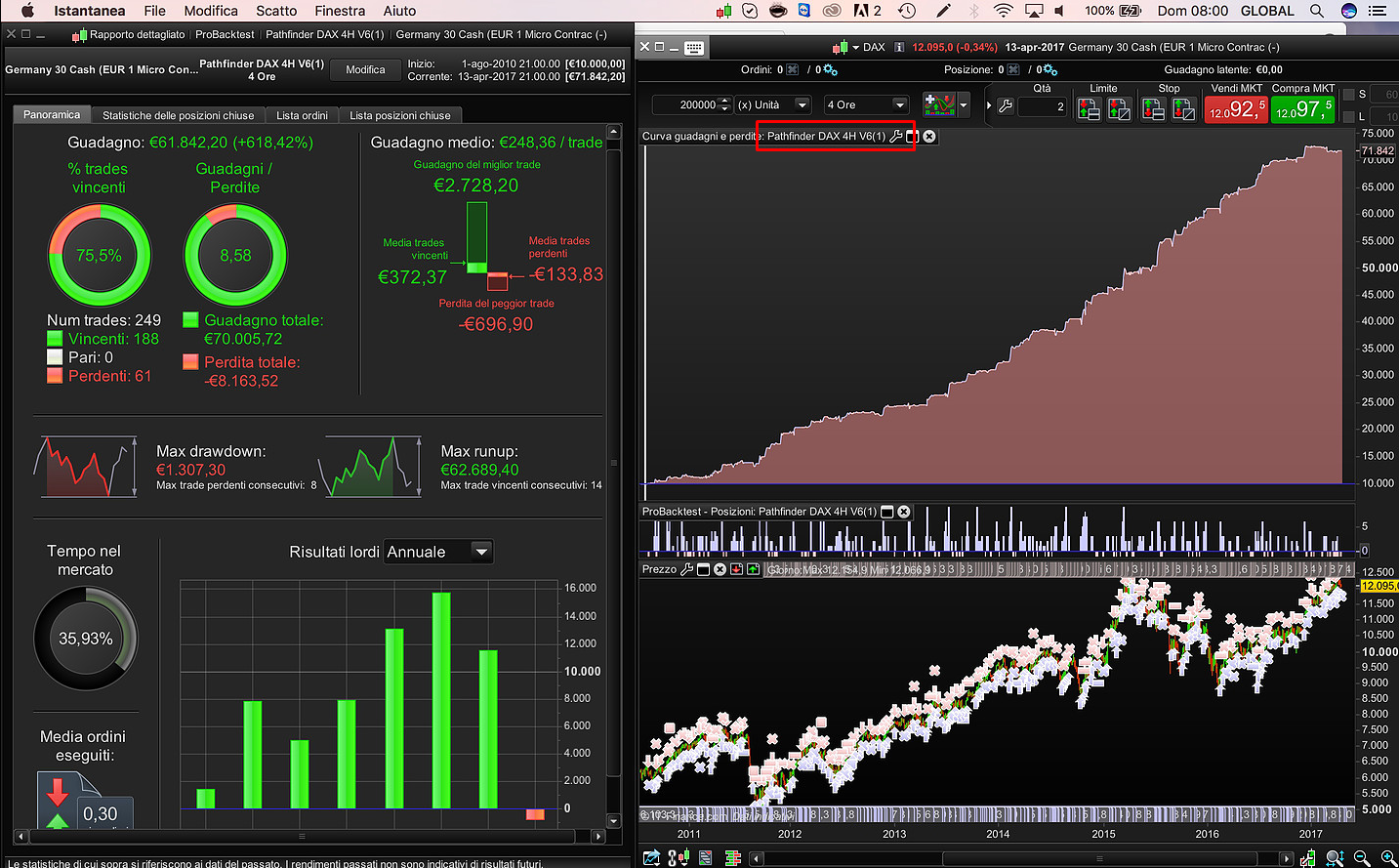Screen dimensions: 1399x868
Task: Enable the L checkbox in order panel
Action: [1349, 116]
